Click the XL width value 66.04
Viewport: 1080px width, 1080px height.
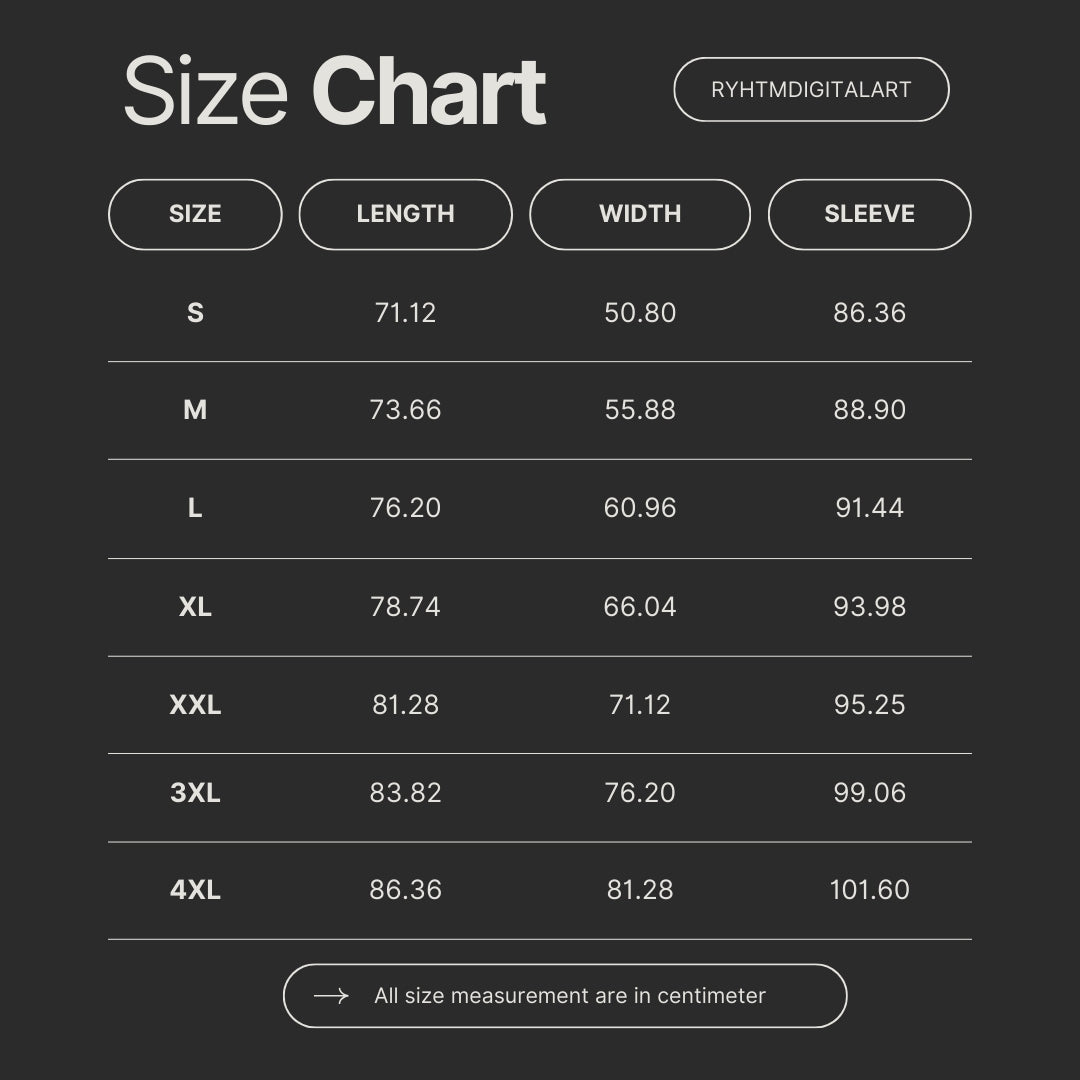click(x=640, y=607)
